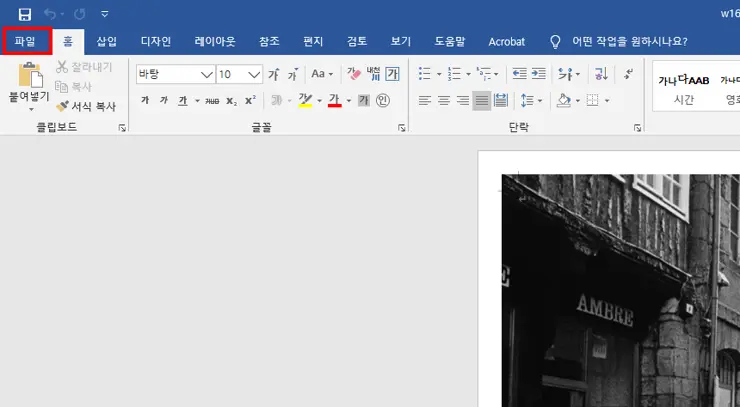Click the 붙여넣기 paste icon
This screenshot has width=740, height=407.
[30, 76]
